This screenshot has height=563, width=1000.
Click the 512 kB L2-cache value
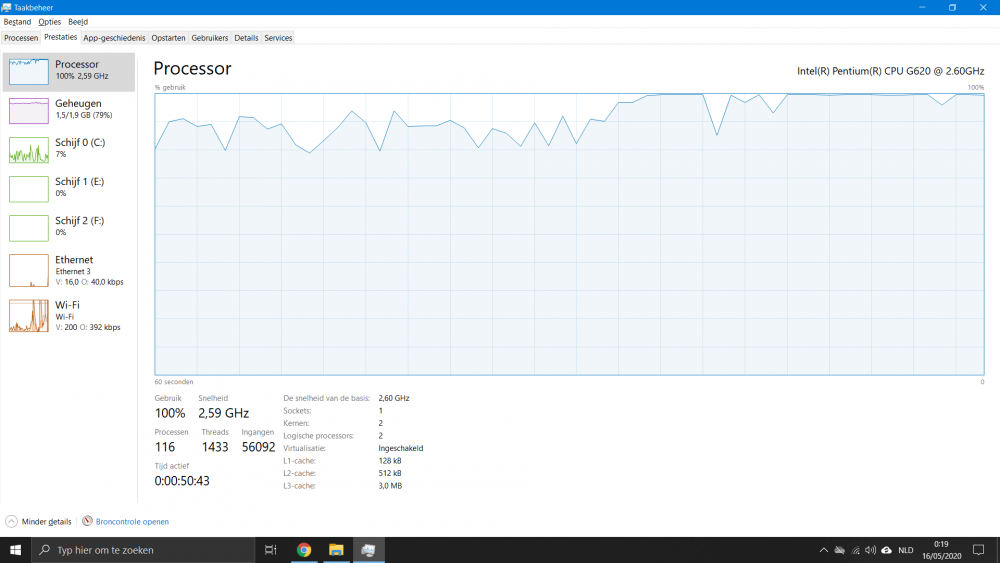click(390, 473)
